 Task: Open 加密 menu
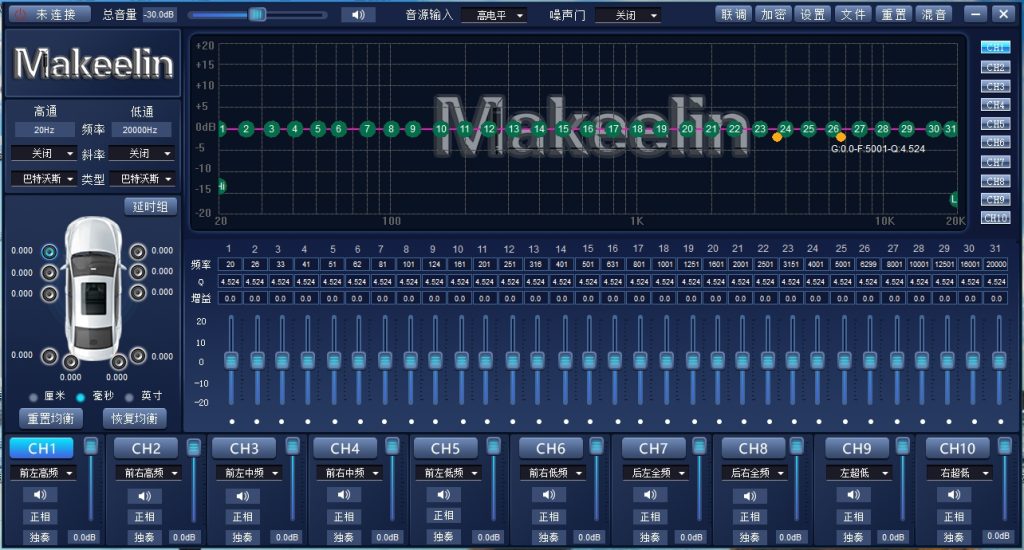point(773,14)
